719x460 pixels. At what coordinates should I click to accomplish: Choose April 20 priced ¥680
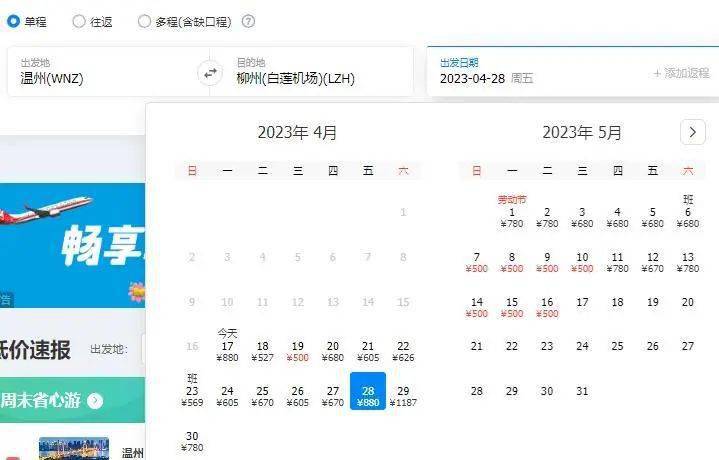coord(333,351)
